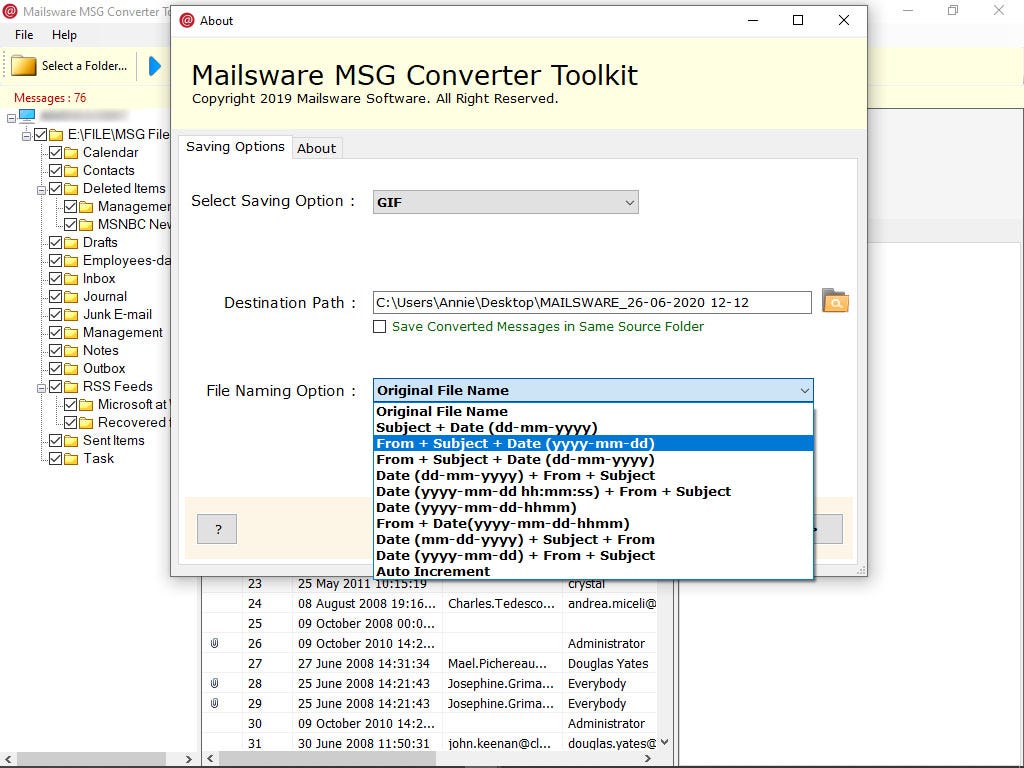Screen dimensions: 1024x768
Task: Collapse the RSS Feeds tree node
Action: (41, 388)
